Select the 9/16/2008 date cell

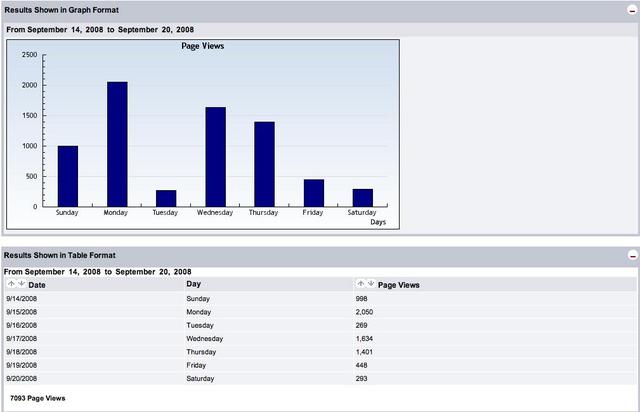point(22,325)
